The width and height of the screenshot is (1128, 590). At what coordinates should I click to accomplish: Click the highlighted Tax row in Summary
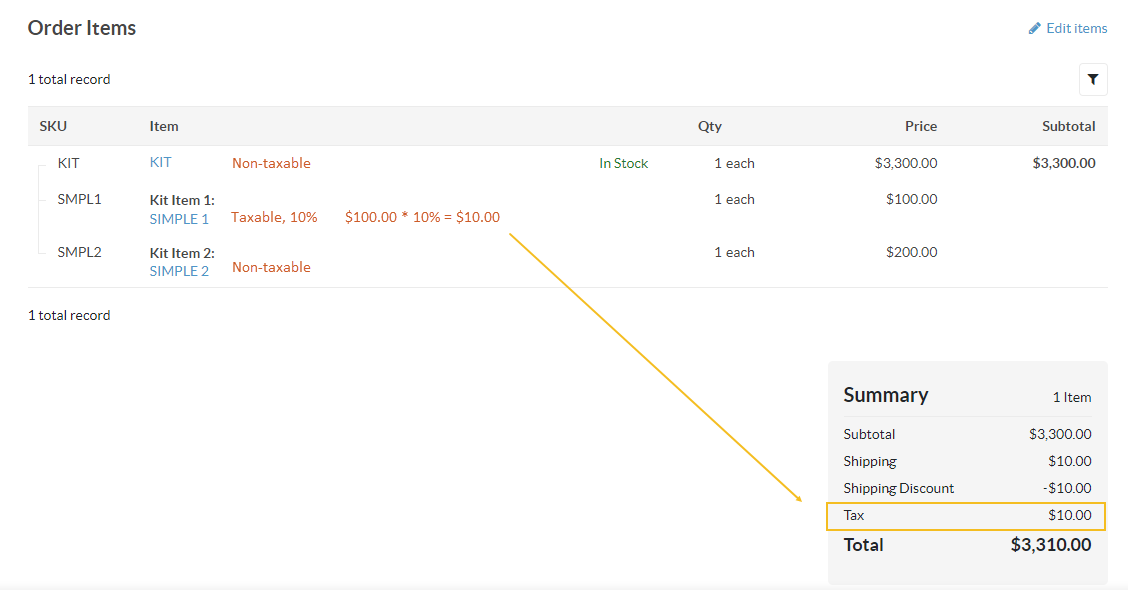(966, 516)
